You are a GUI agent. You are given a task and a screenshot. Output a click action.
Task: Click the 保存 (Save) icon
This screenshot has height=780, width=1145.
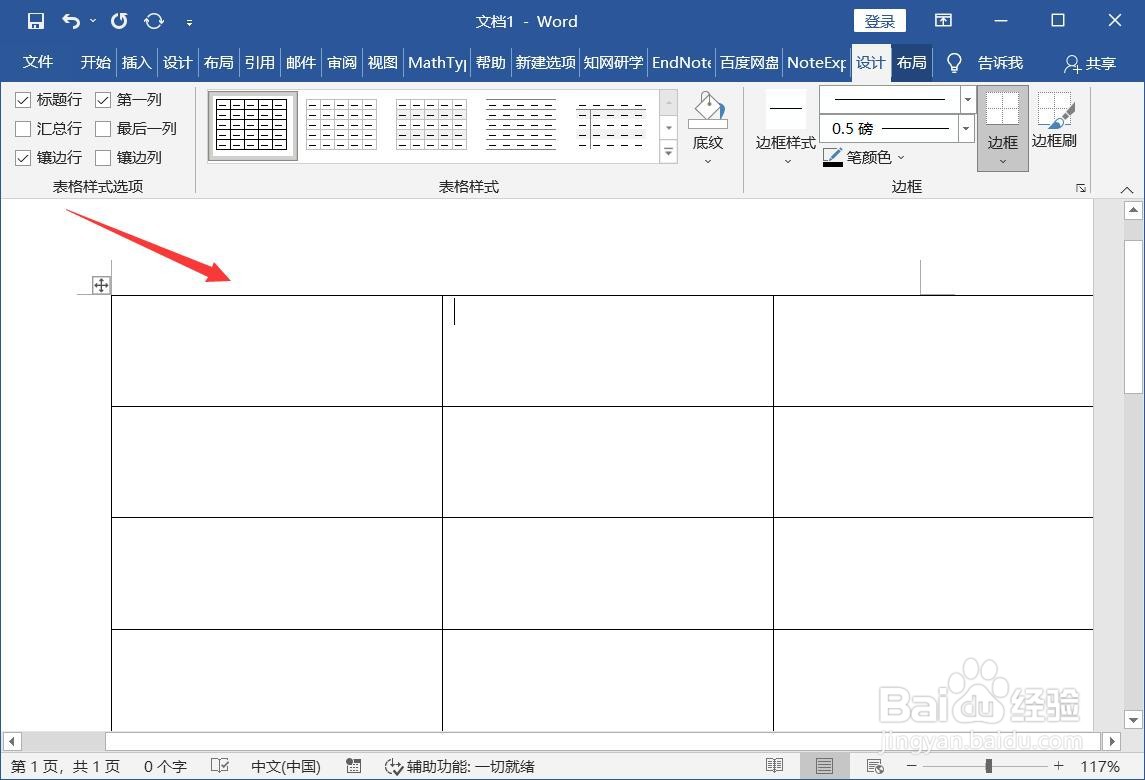(35, 20)
